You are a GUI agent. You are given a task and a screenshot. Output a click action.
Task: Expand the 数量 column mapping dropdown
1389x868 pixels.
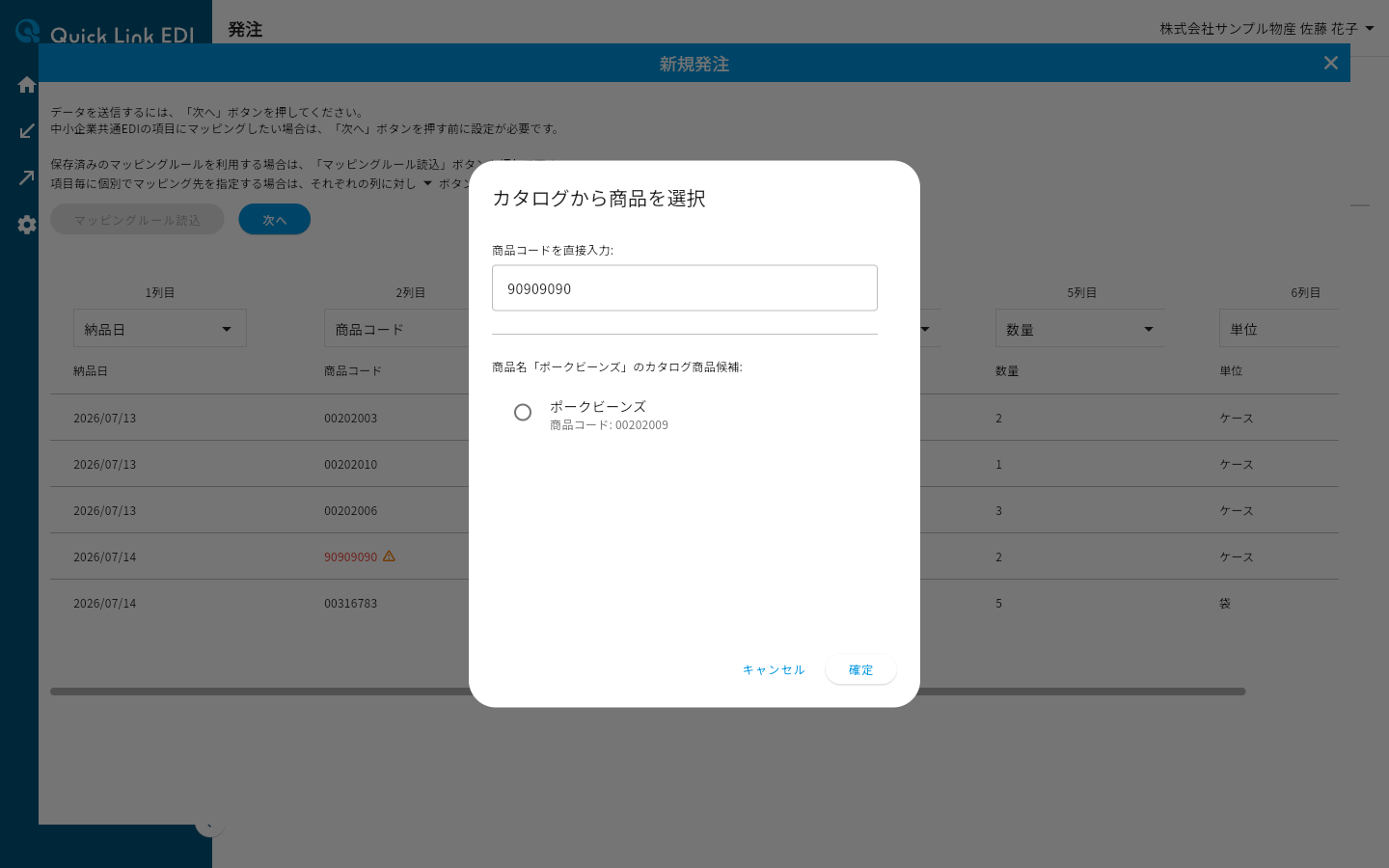1080,329
